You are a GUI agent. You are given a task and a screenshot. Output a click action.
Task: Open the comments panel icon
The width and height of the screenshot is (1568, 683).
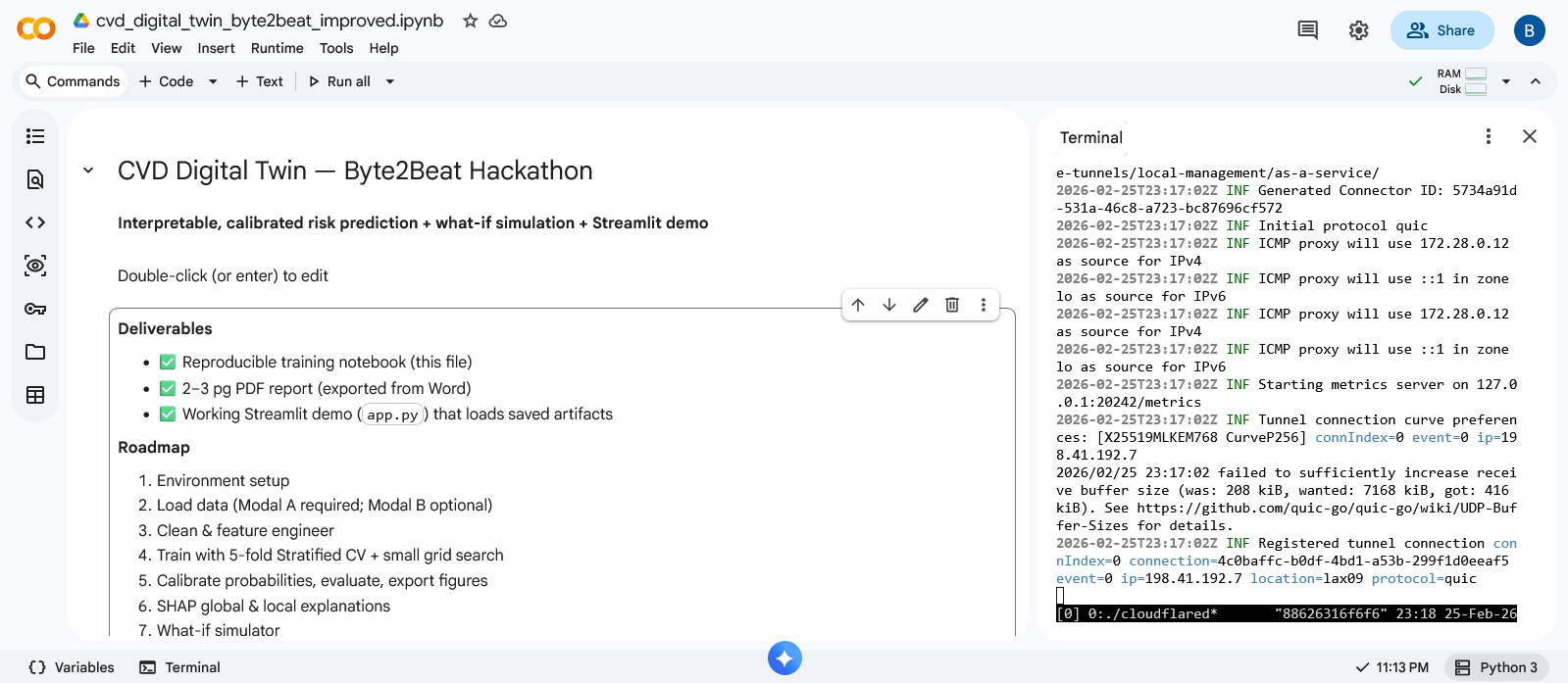pos(1307,30)
